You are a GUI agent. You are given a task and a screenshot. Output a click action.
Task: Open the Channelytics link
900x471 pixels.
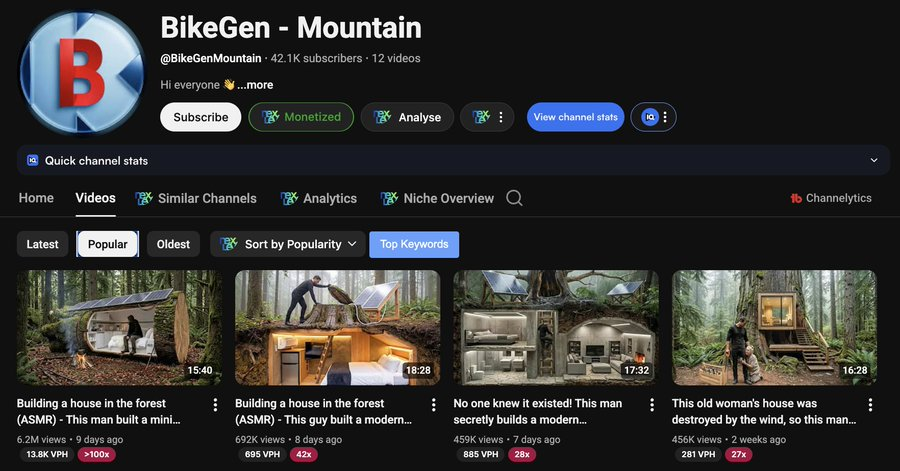(831, 198)
